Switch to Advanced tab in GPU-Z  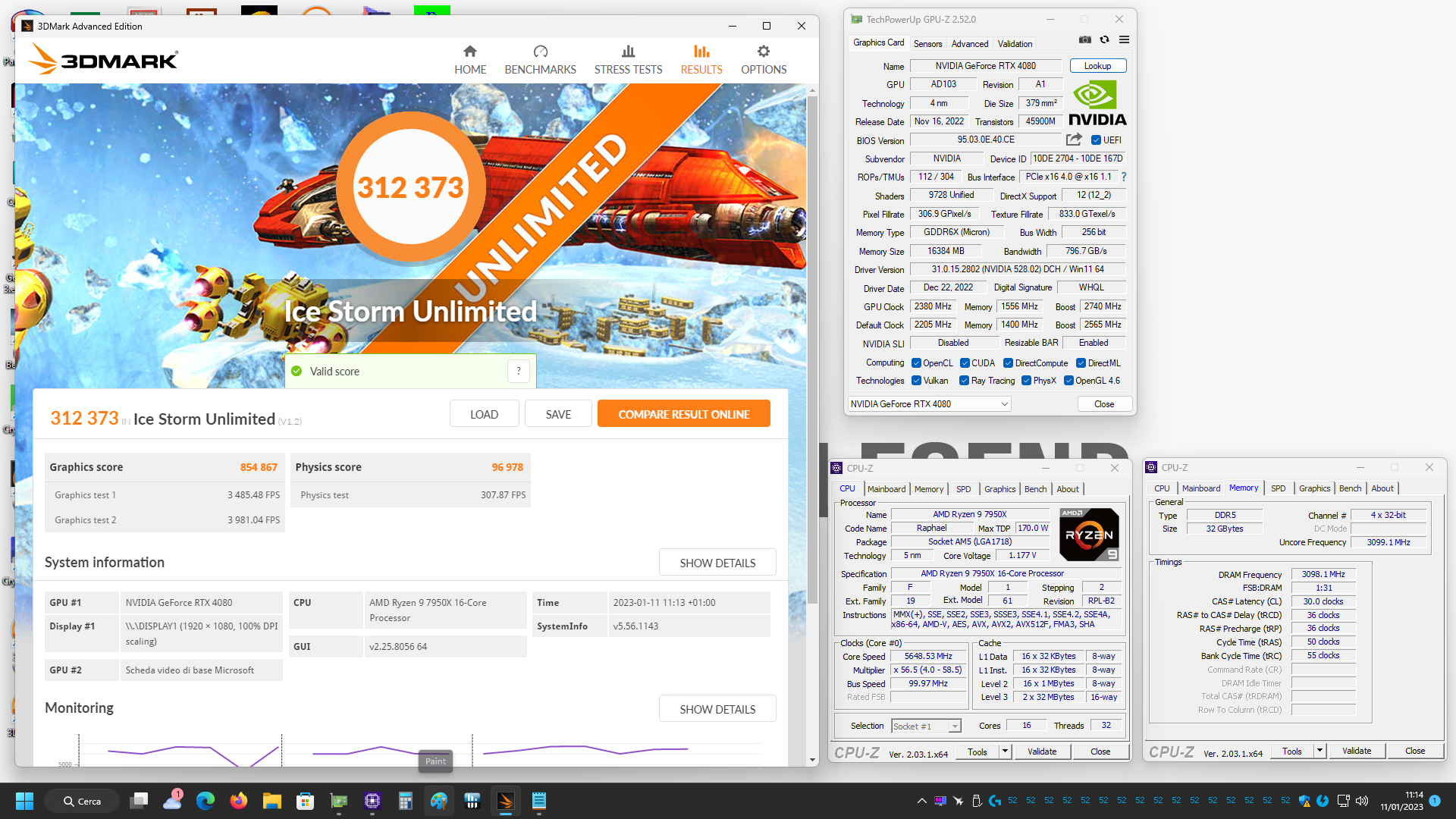tap(969, 44)
